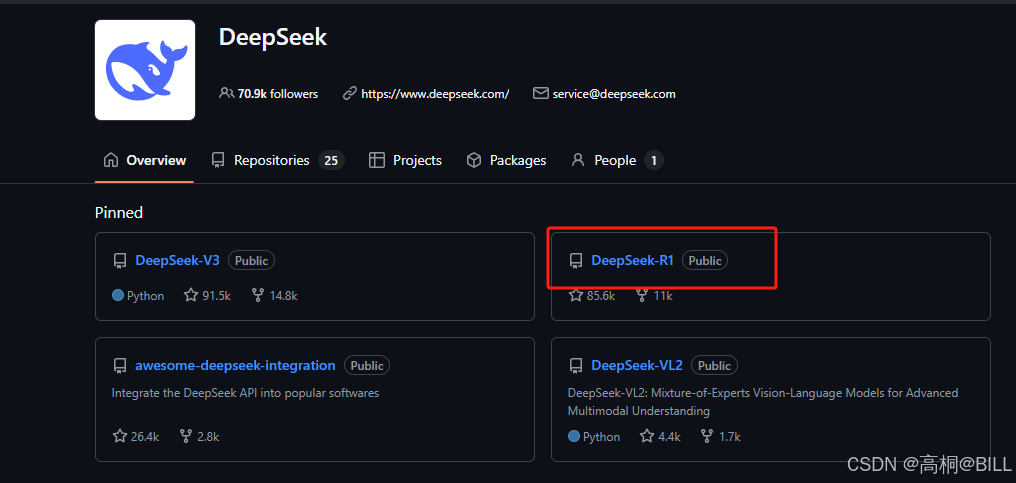Screen dimensions: 1016x483
Task: Click the 25 repositories count badge
Action: click(x=331, y=160)
